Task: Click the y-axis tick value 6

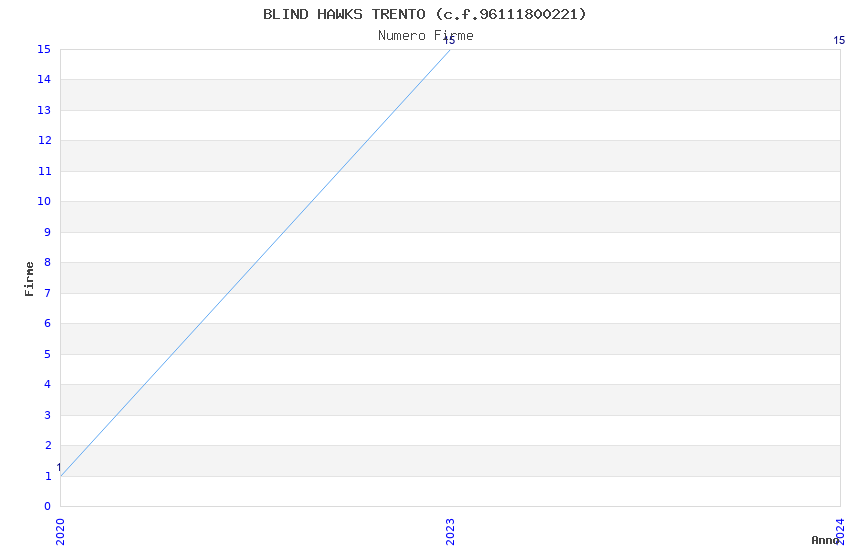Action: pos(48,323)
